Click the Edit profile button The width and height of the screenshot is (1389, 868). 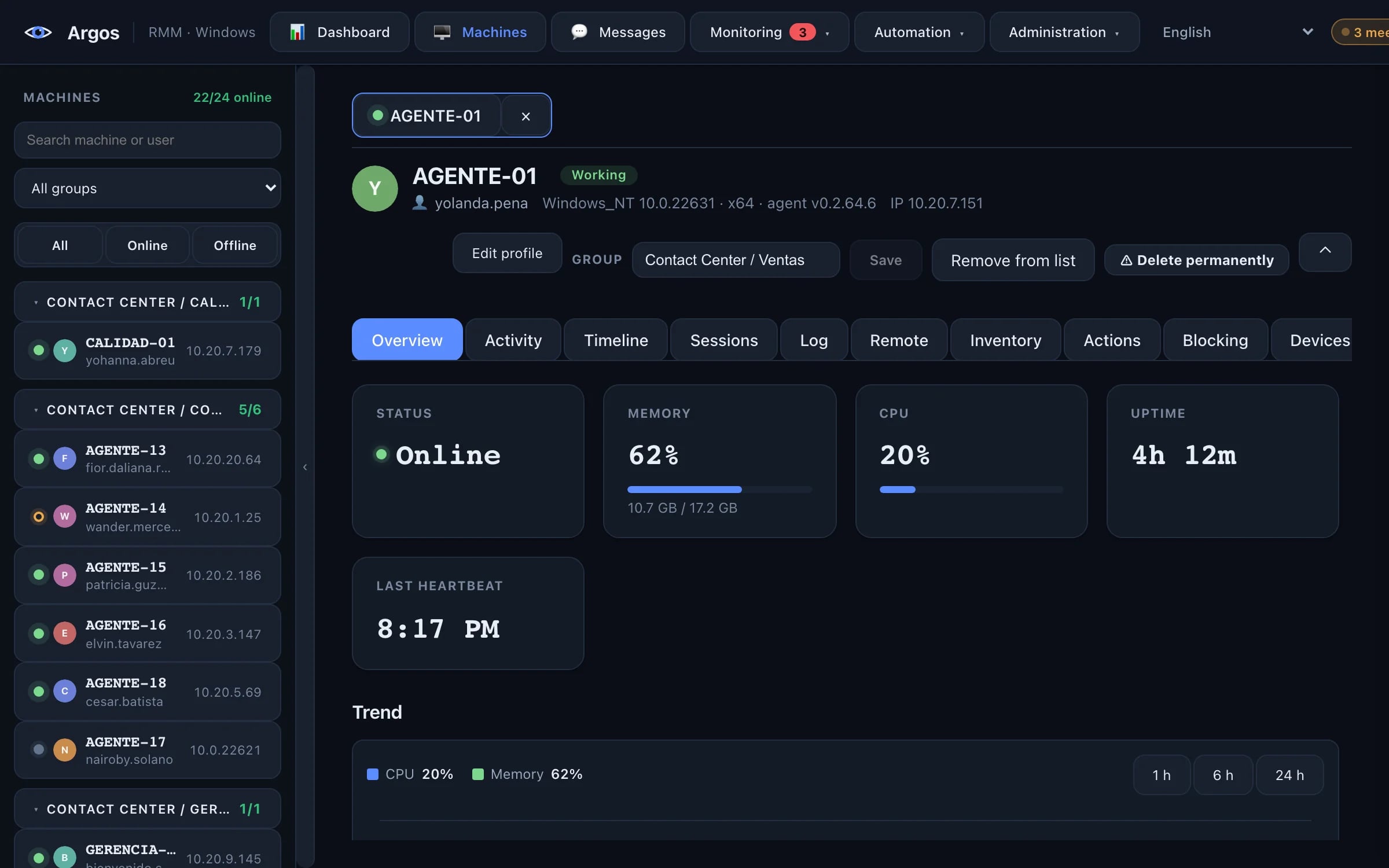[507, 253]
